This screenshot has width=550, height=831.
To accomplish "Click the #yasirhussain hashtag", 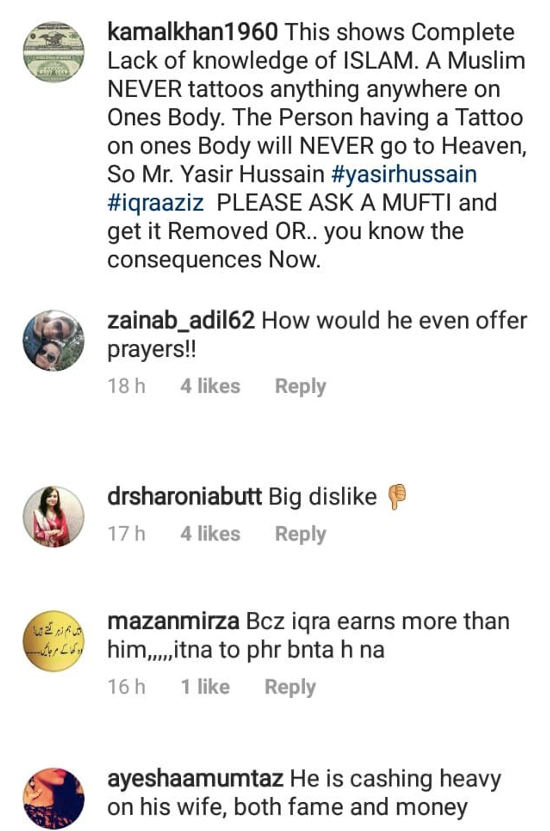I will coord(404,174).
